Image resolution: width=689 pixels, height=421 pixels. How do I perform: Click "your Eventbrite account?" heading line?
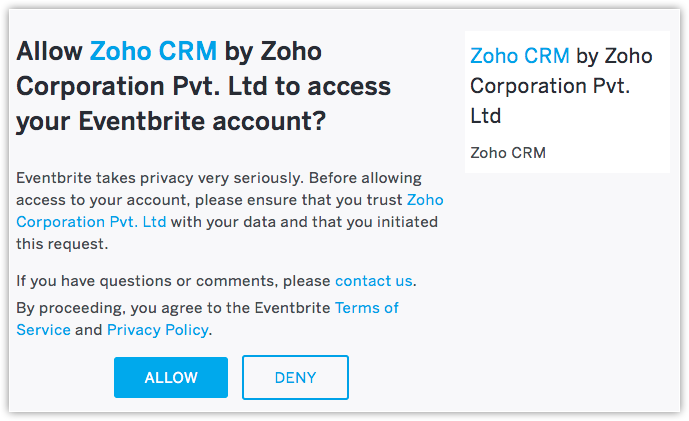click(171, 122)
